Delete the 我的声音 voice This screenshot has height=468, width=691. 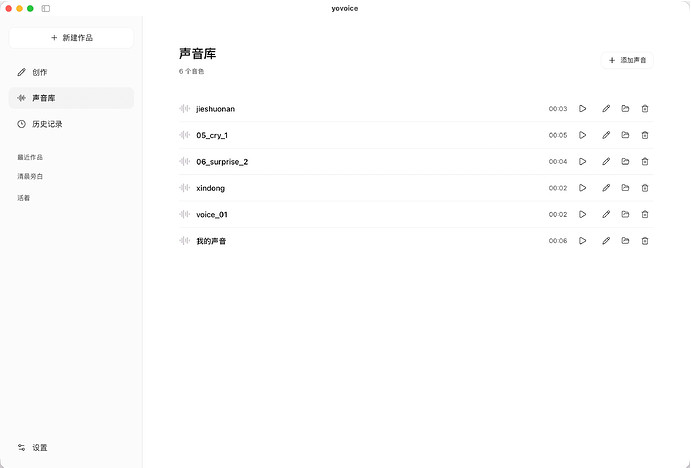(645, 241)
